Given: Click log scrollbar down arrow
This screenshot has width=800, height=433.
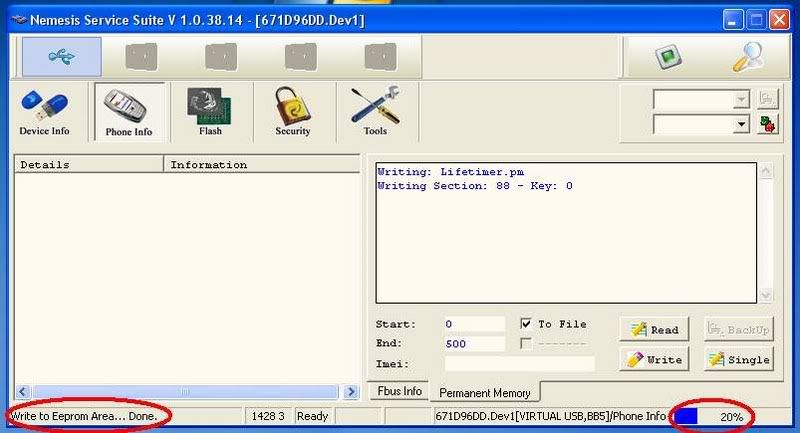Looking at the screenshot, I should [765, 295].
